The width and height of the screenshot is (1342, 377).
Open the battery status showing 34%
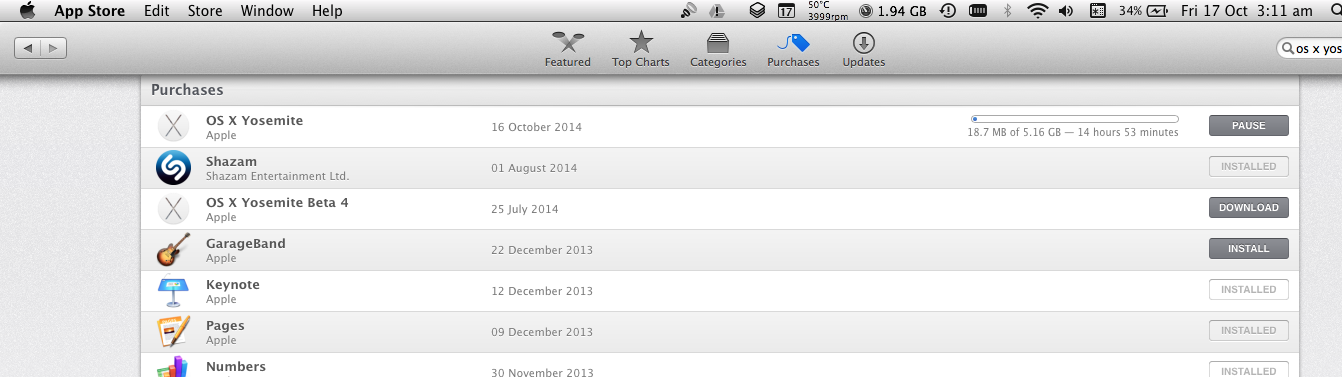[x=1143, y=11]
